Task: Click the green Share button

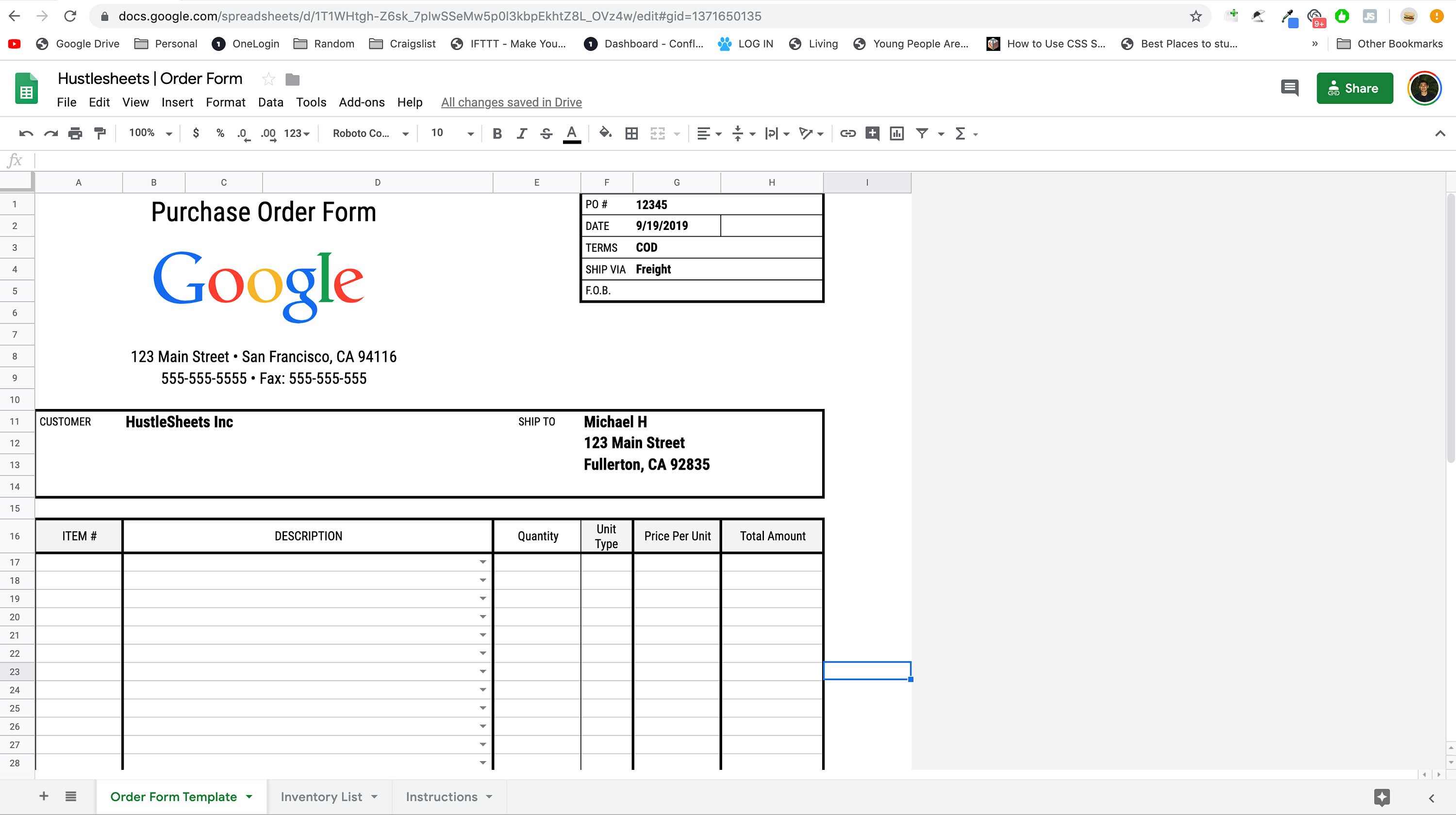Action: point(1354,88)
